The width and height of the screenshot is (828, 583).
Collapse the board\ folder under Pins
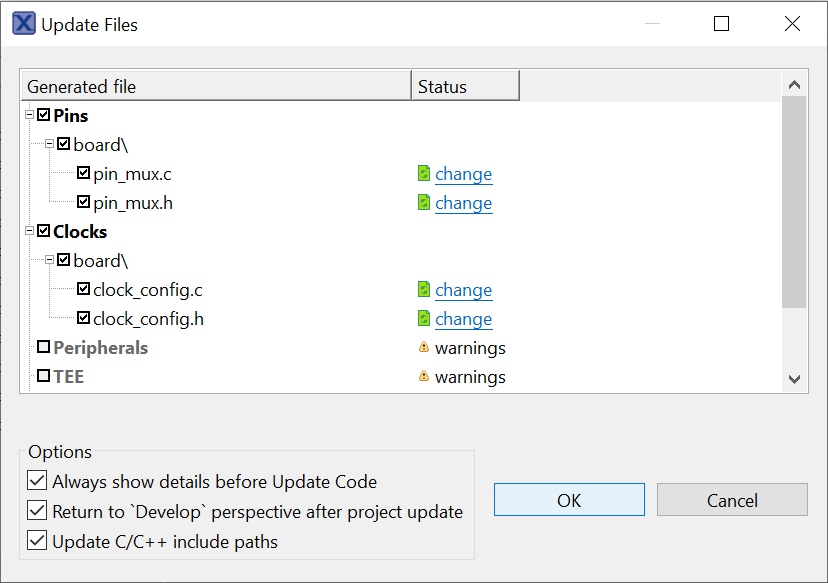50,145
